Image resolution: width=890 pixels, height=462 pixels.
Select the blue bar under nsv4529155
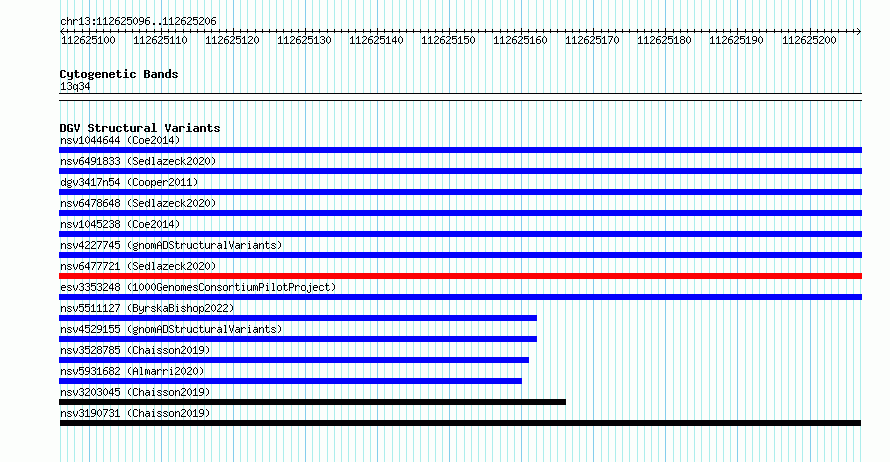pyautogui.click(x=298, y=339)
